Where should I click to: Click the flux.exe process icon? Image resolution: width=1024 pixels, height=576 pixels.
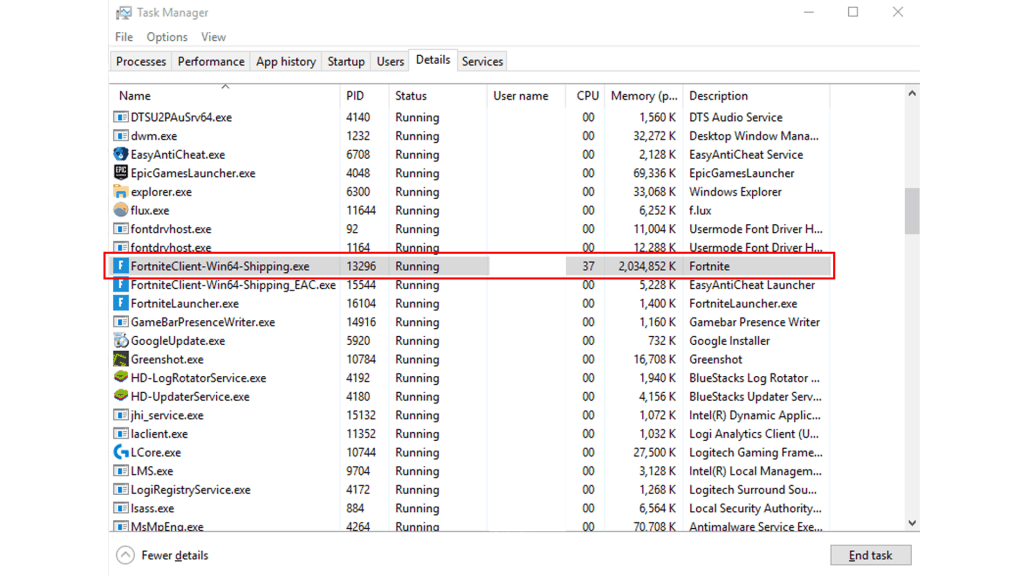pos(121,210)
